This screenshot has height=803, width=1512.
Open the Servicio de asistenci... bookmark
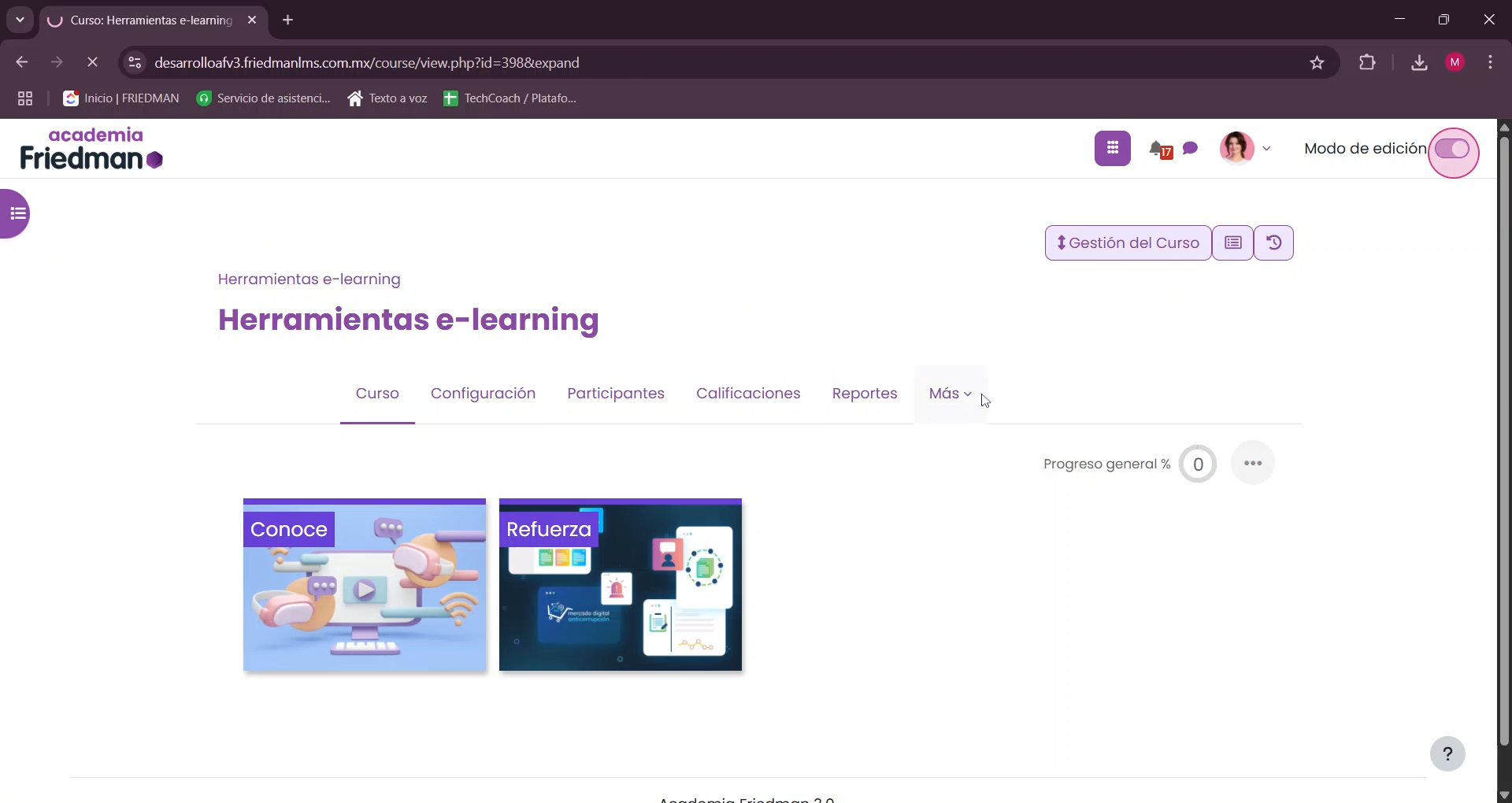(264, 98)
